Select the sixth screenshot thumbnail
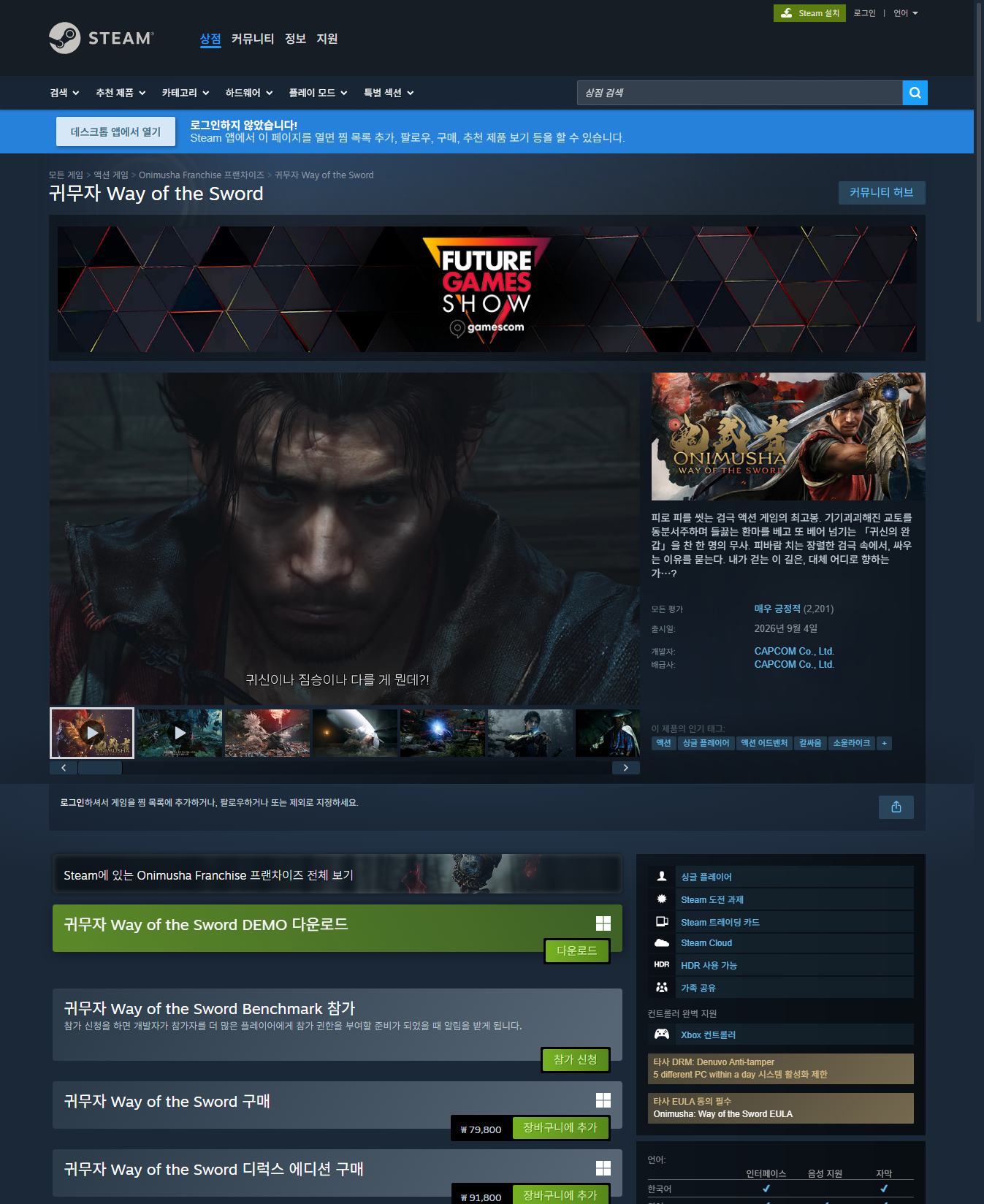 point(530,733)
